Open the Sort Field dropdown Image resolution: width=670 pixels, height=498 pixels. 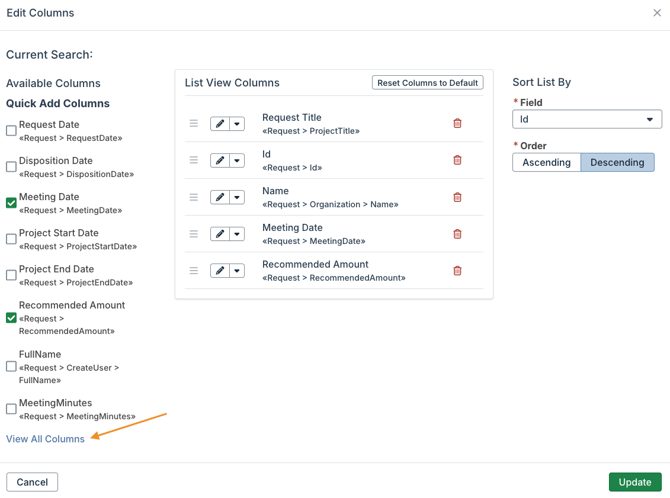tap(586, 120)
